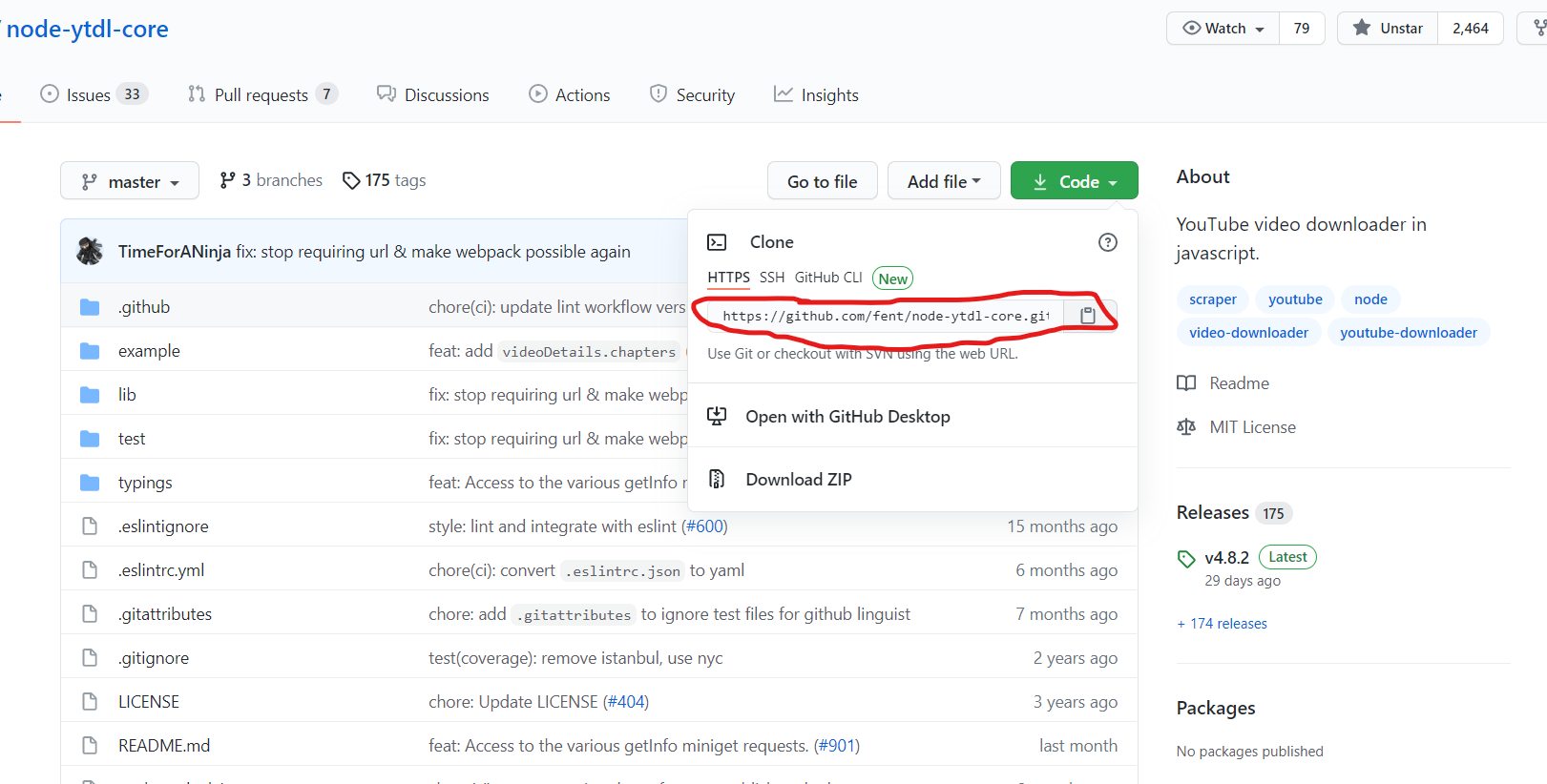Open the Watch dropdown

coord(1223,28)
